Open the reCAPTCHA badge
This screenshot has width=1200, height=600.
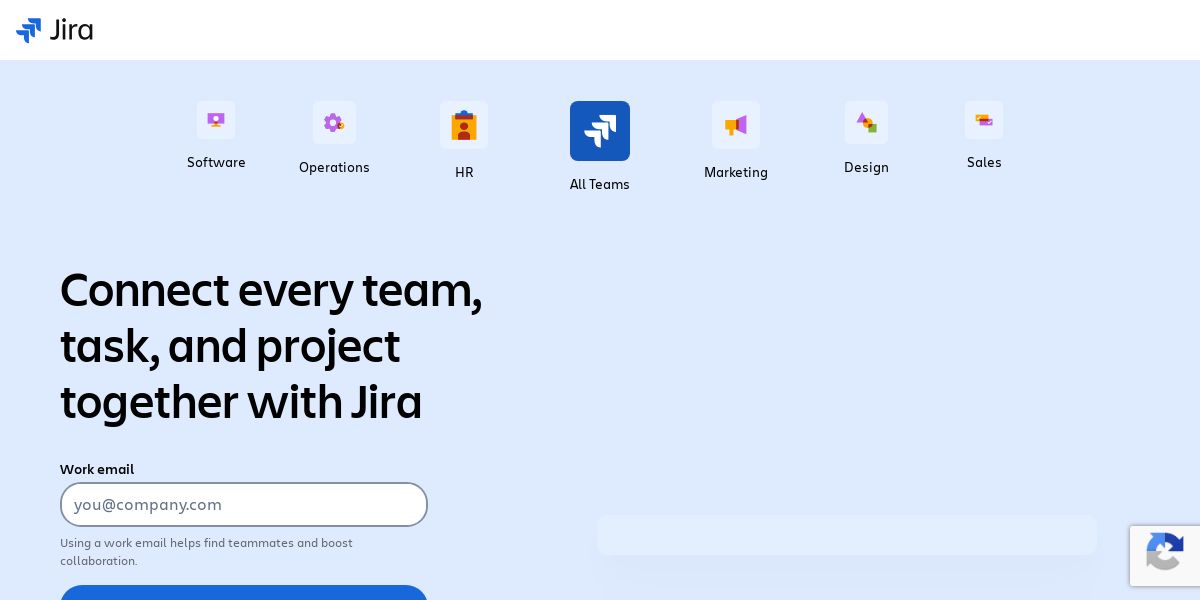click(1165, 555)
